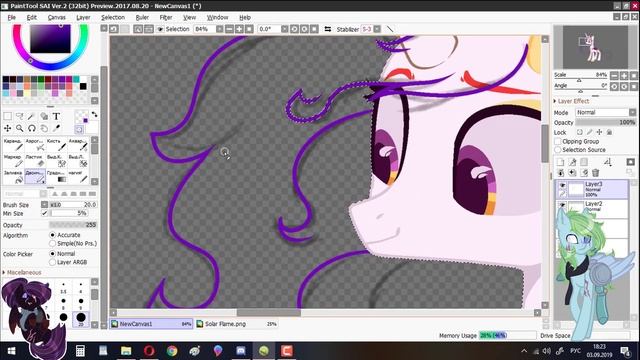Open the Layer menu

pos(83,18)
